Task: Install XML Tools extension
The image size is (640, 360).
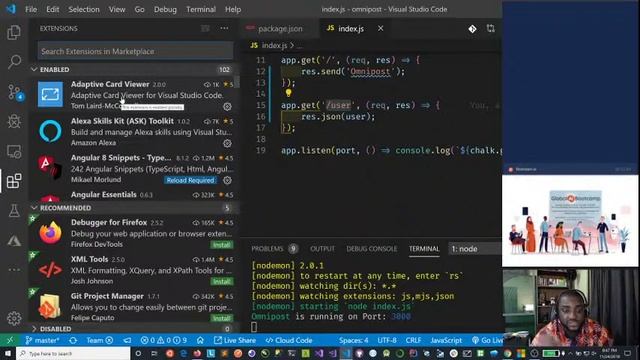Action: [x=222, y=281]
